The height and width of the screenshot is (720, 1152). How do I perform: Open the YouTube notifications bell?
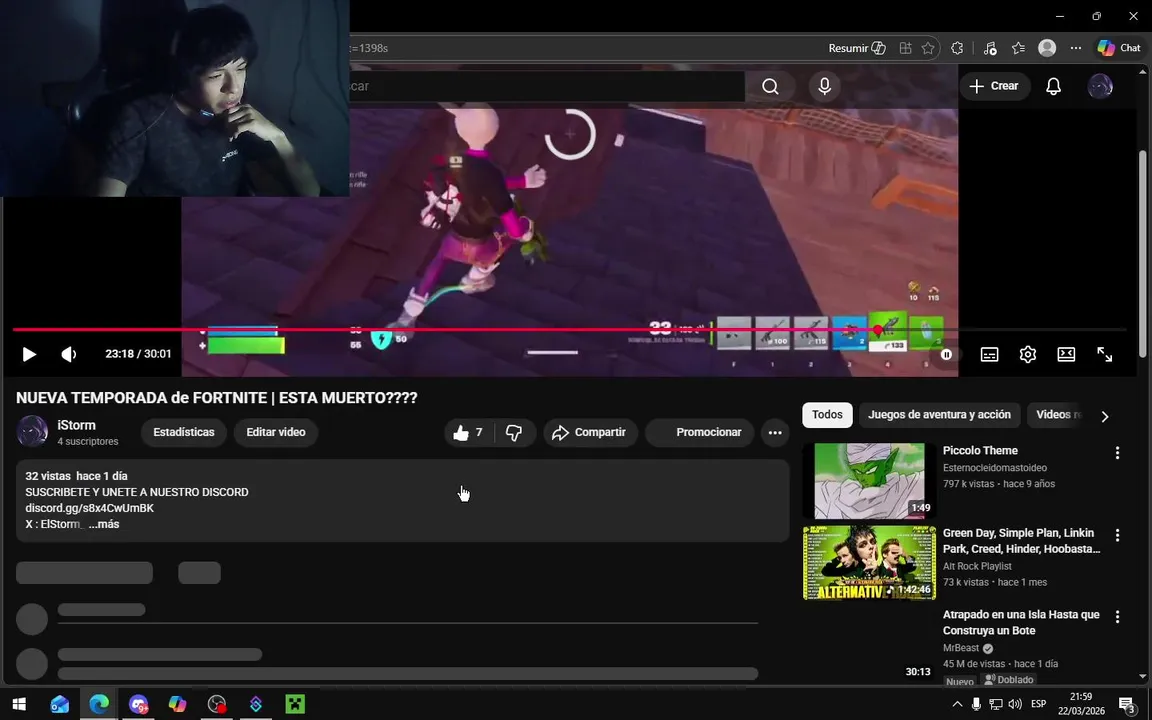(x=1054, y=86)
